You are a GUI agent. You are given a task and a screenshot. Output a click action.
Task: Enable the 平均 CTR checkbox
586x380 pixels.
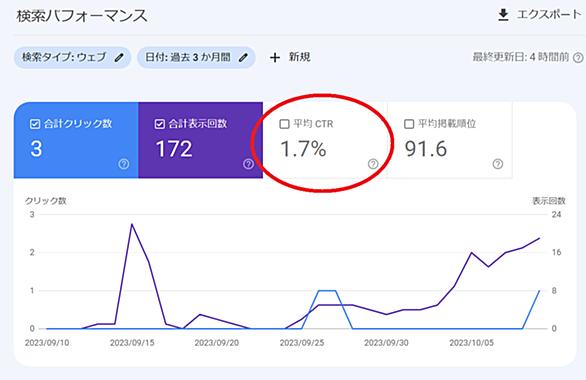pyautogui.click(x=284, y=124)
